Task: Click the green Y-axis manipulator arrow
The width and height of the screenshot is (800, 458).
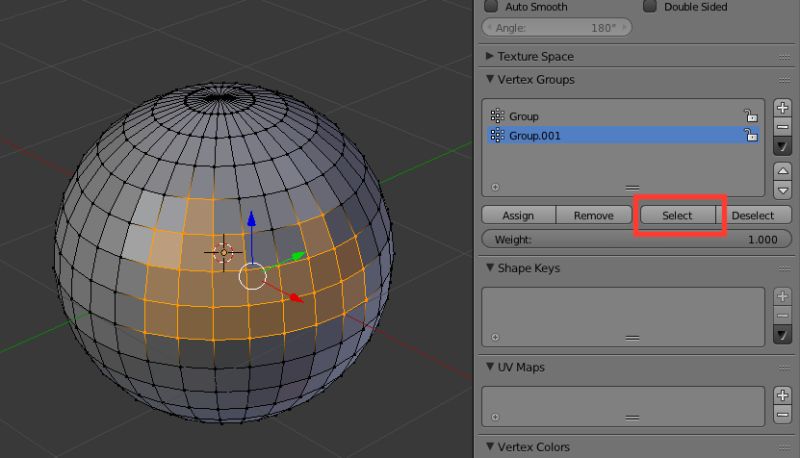Action: pyautogui.click(x=298, y=256)
